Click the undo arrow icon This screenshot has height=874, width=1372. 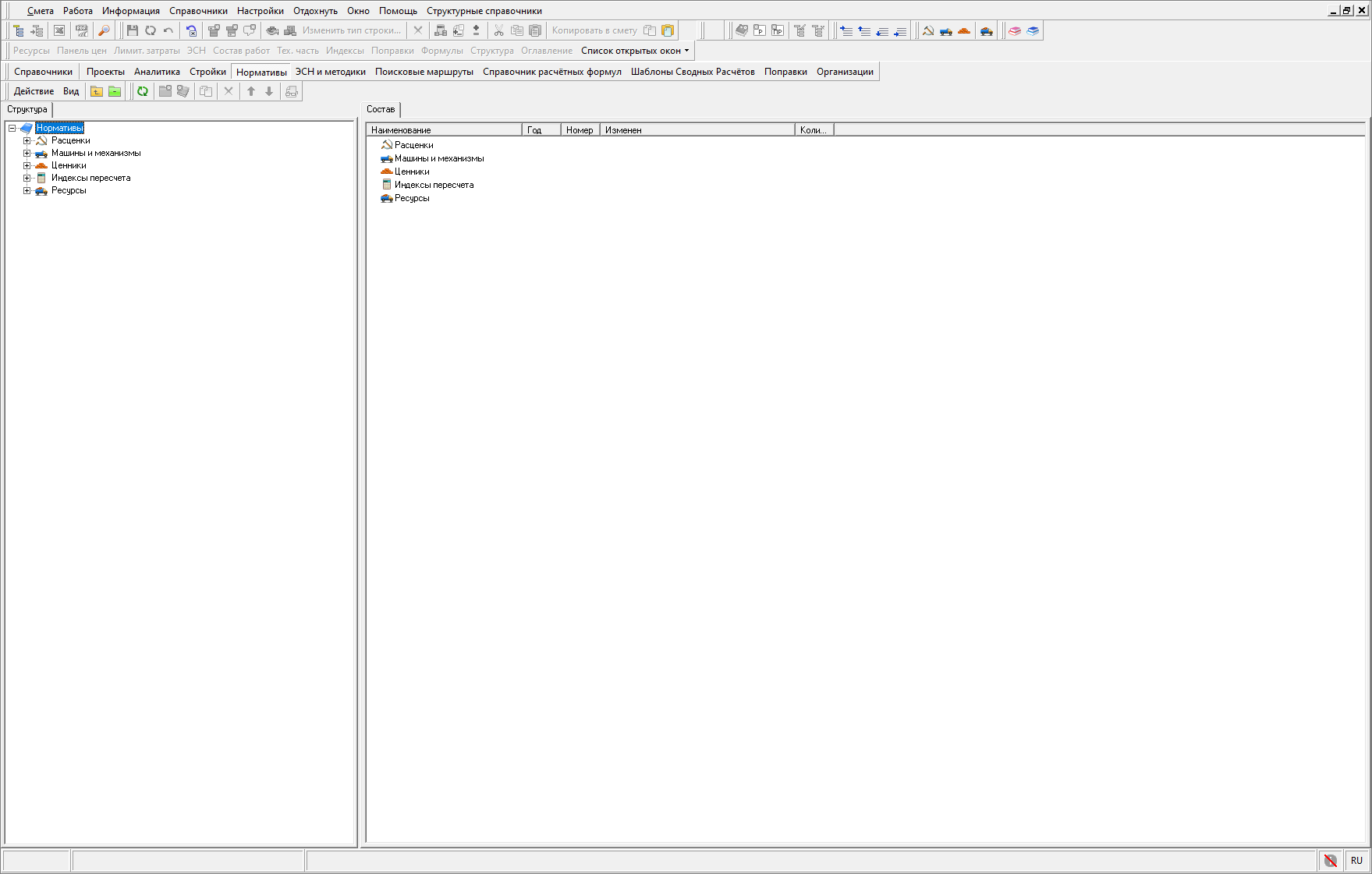point(168,30)
